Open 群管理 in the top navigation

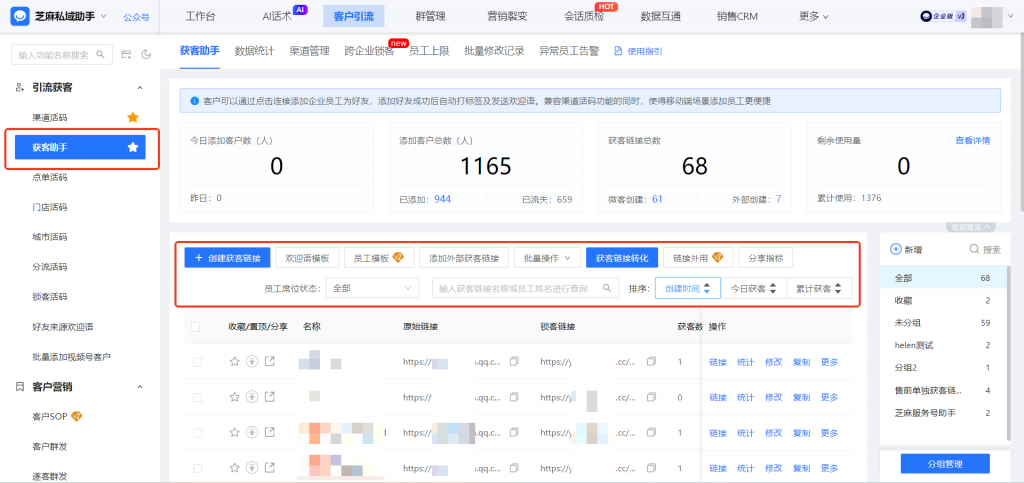[430, 16]
